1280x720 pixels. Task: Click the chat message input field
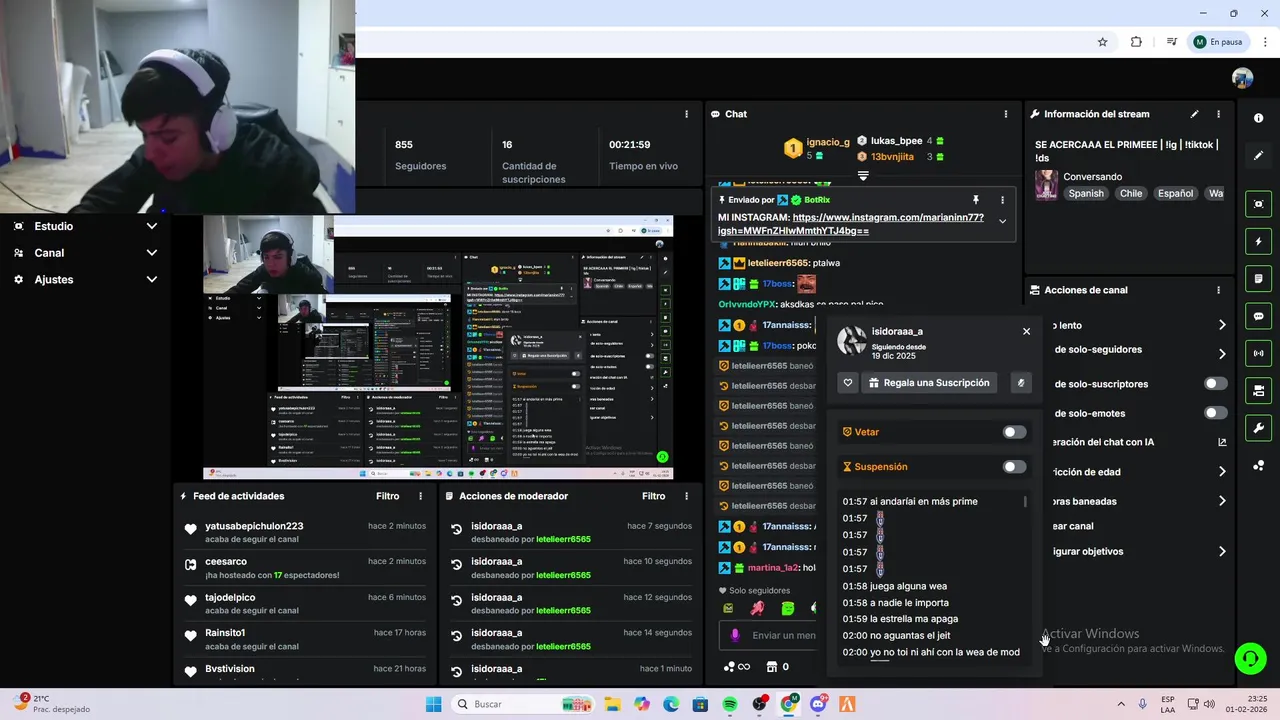[768, 635]
